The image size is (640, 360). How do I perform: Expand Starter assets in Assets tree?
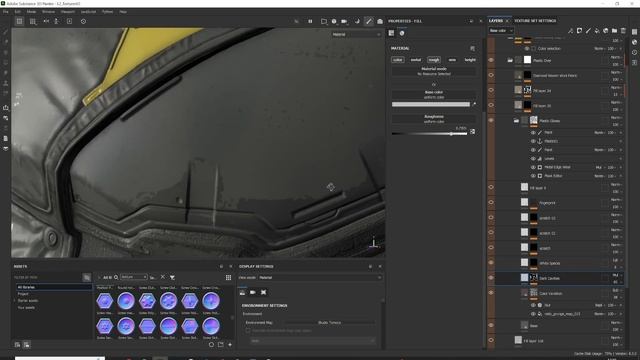(x=15, y=300)
